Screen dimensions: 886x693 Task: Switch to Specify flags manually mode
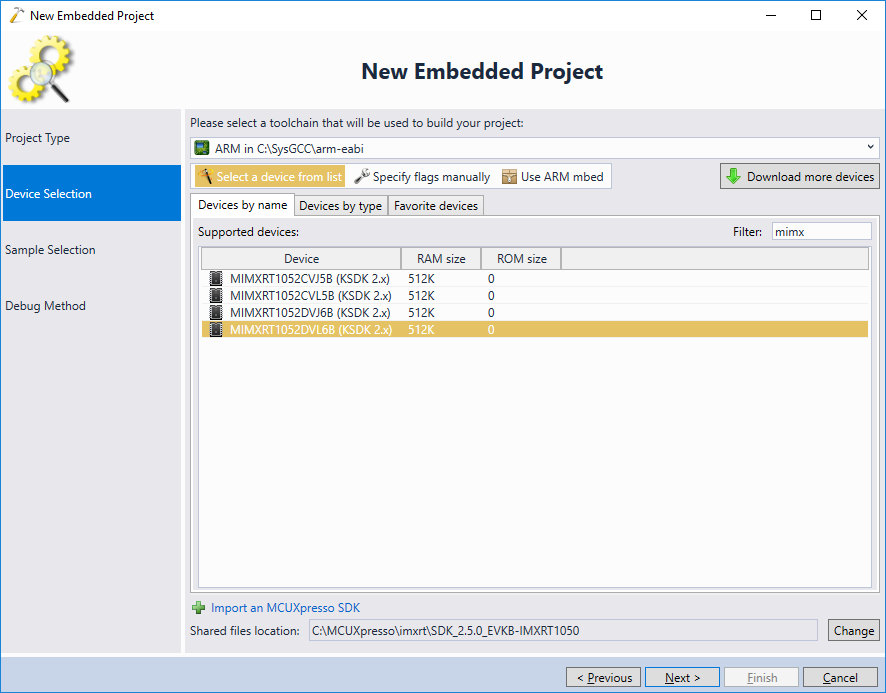point(422,176)
